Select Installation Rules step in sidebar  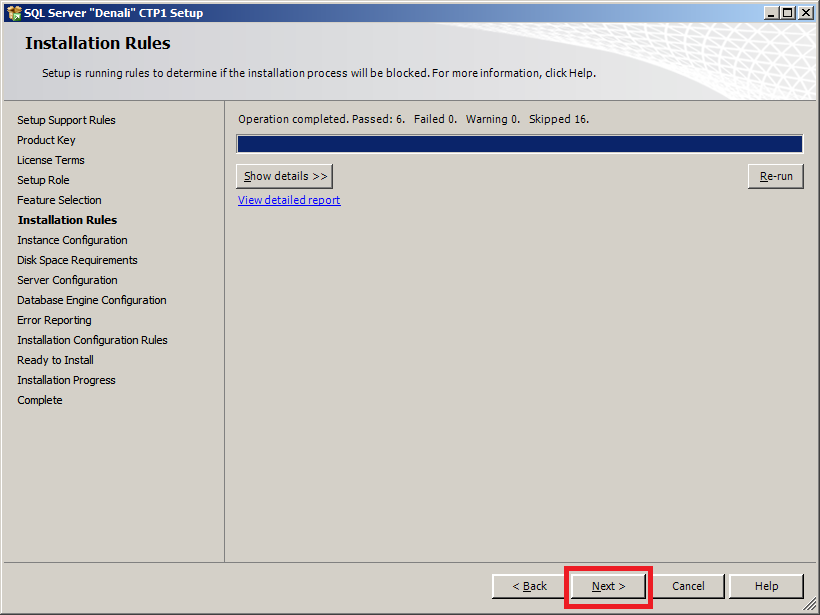coord(67,220)
